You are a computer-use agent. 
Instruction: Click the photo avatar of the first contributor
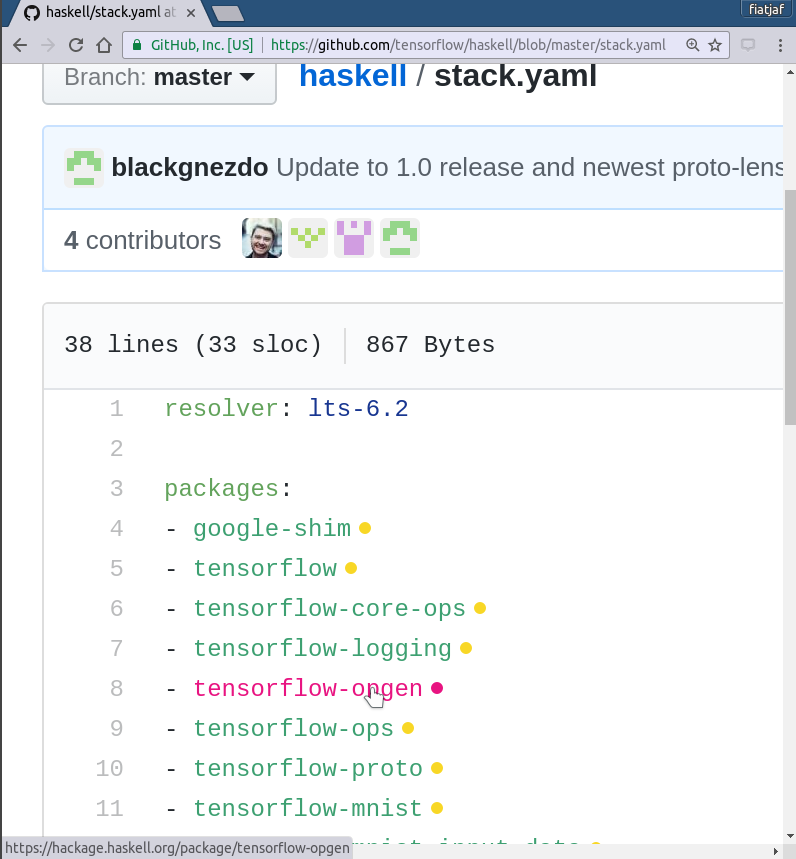(262, 238)
